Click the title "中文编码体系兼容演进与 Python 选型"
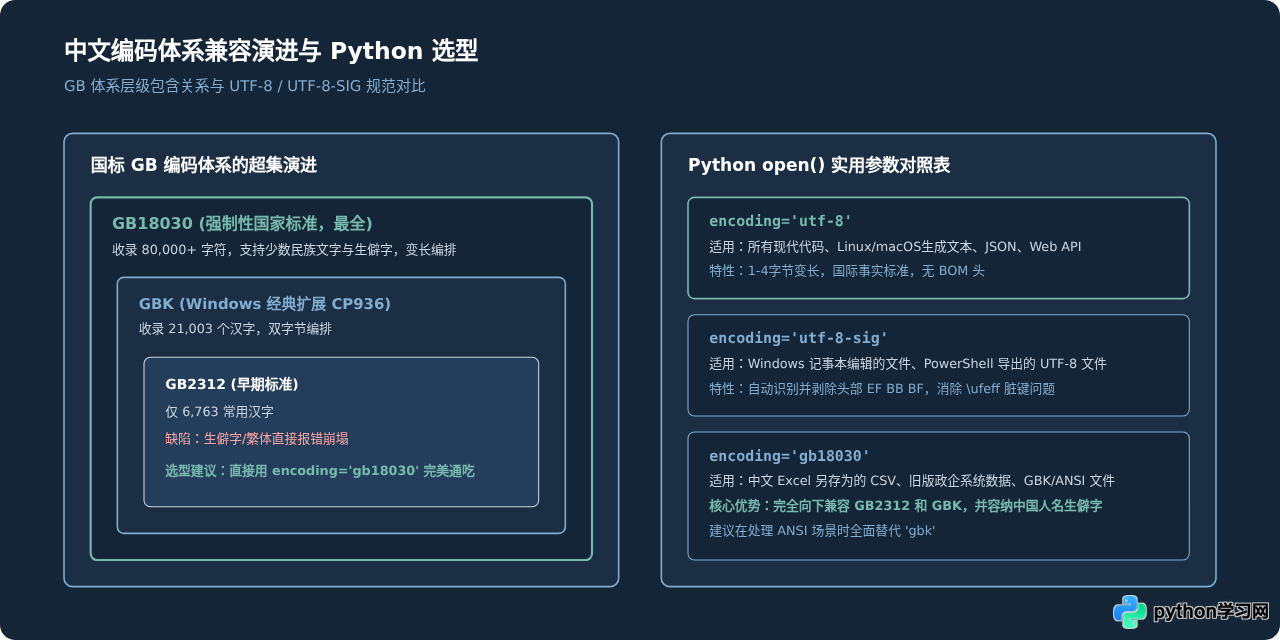 [271, 51]
